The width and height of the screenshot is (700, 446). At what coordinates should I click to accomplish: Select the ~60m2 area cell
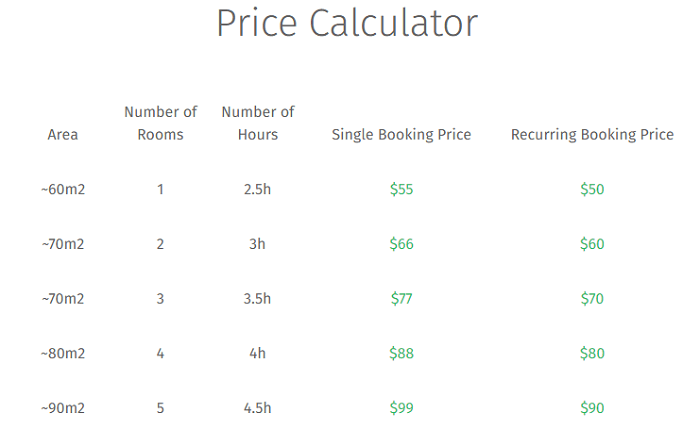(x=63, y=189)
